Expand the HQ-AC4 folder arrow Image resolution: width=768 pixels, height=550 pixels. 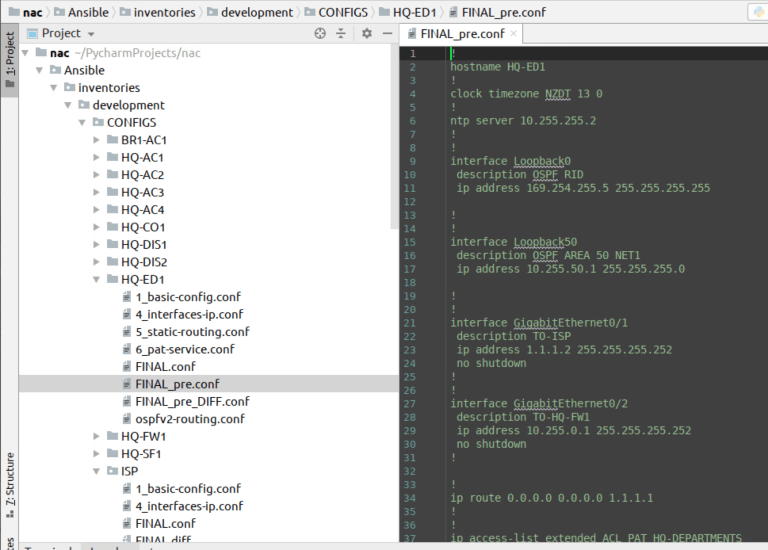point(96,210)
